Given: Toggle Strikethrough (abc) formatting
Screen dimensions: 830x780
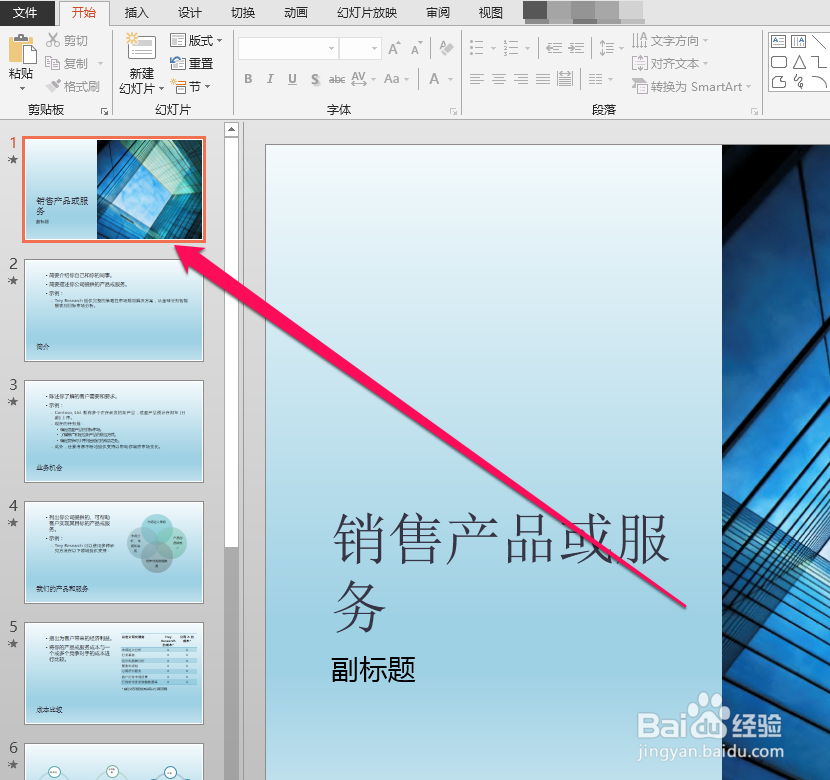Looking at the screenshot, I should click(337, 79).
